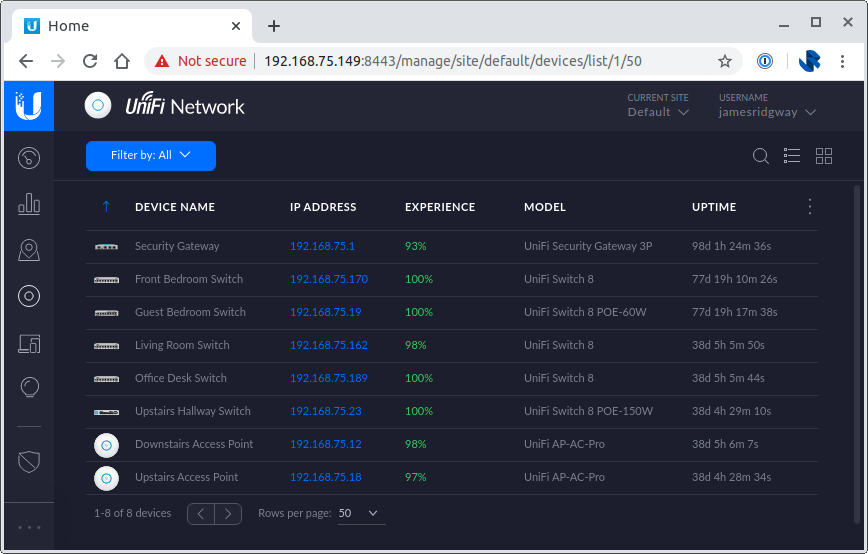Open IP link 192.168.75.19
The image size is (868, 554).
click(x=326, y=312)
